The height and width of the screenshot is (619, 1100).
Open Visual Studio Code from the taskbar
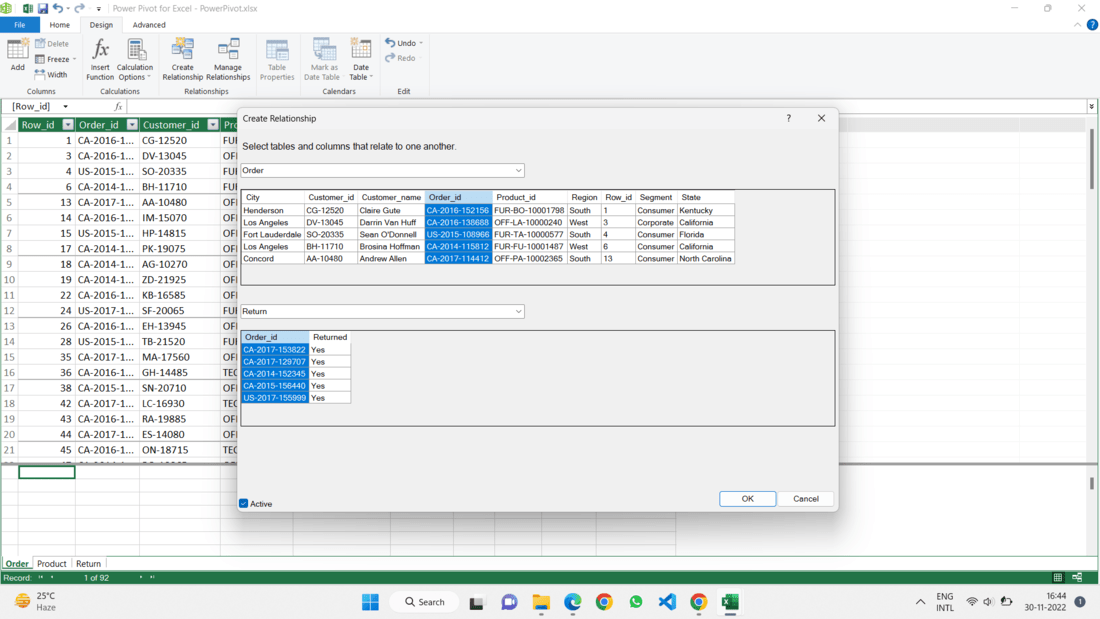tap(667, 602)
